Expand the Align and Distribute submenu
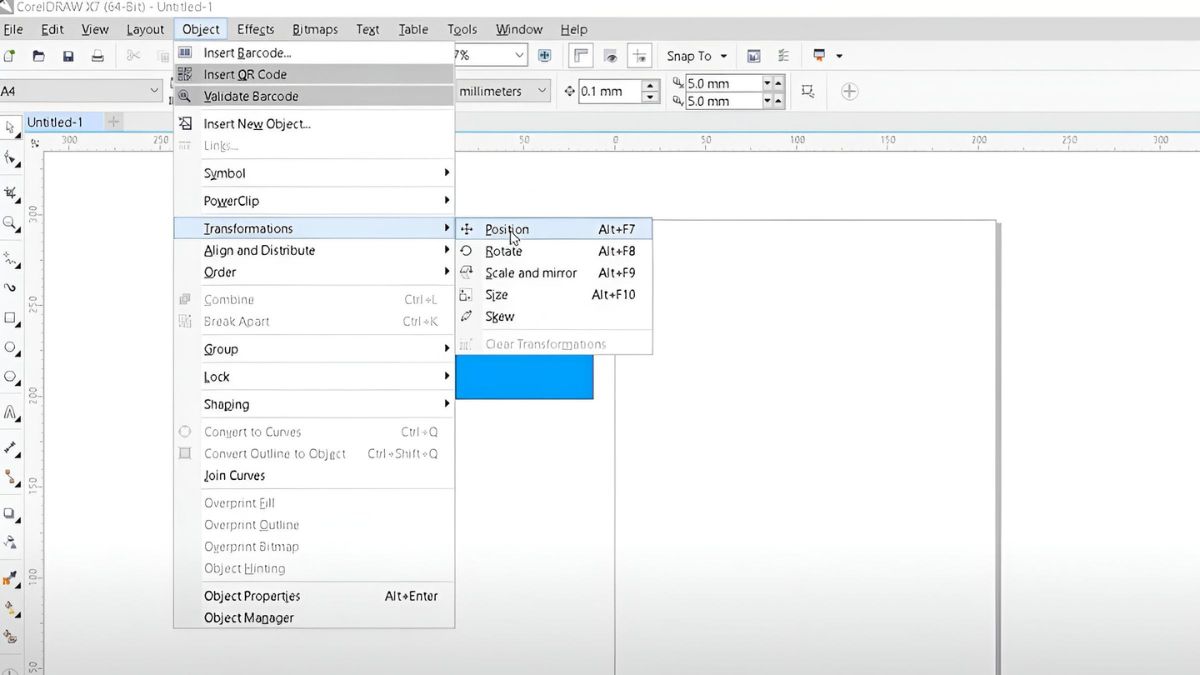Viewport: 1200px width, 675px height. [314, 251]
